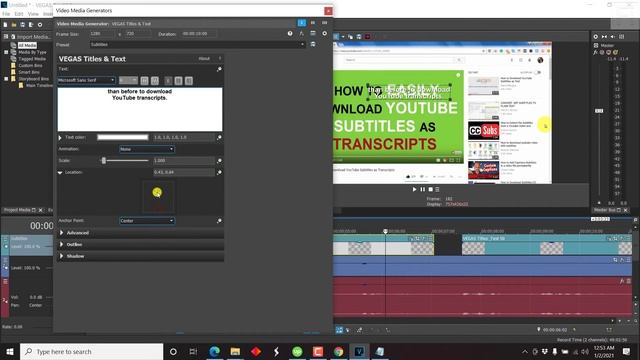Image resolution: width=640 pixels, height=360 pixels.
Task: Switch to the Project Media tab
Action: [17, 210]
